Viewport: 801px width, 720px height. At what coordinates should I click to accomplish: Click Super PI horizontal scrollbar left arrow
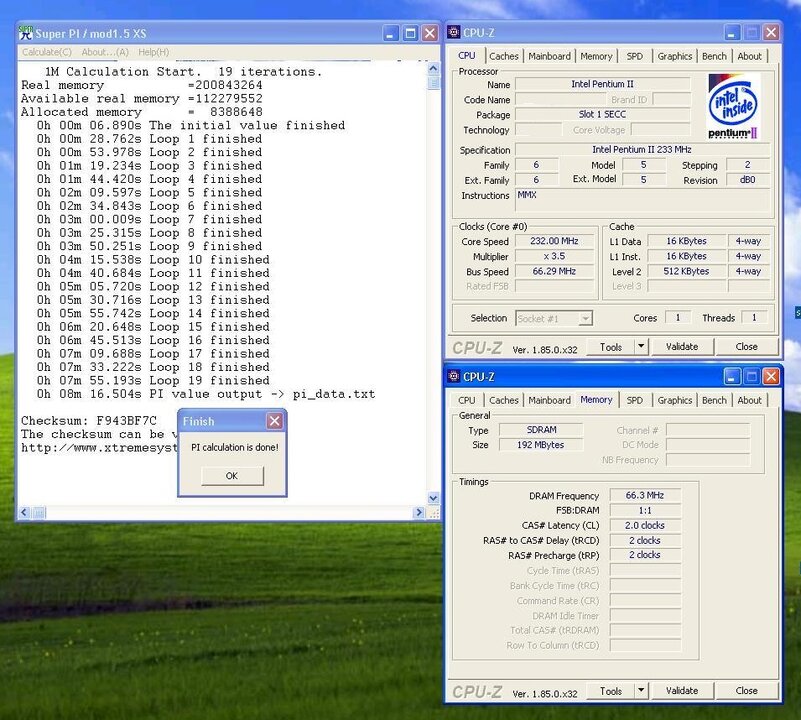click(25, 512)
